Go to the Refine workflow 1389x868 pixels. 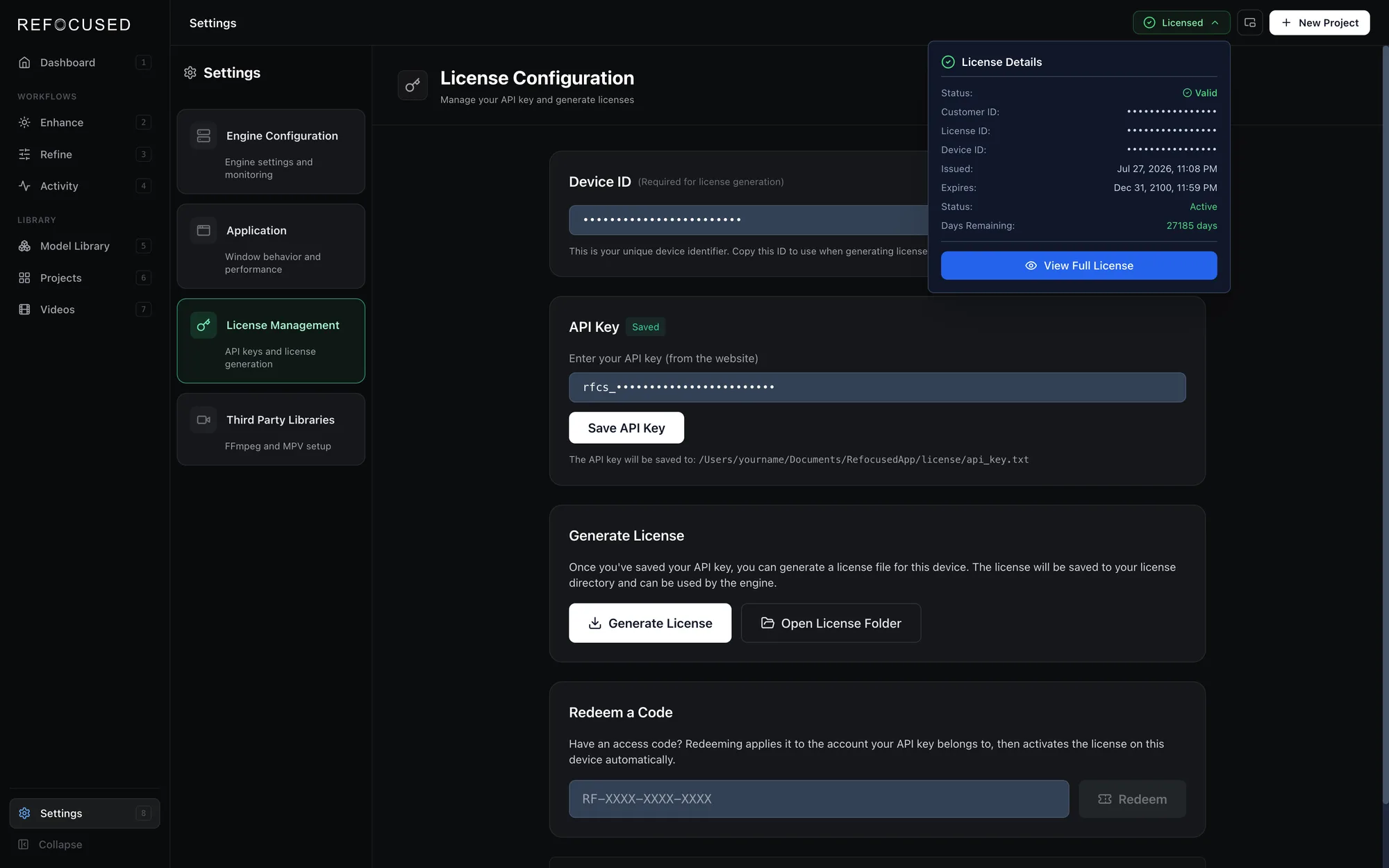(85, 154)
